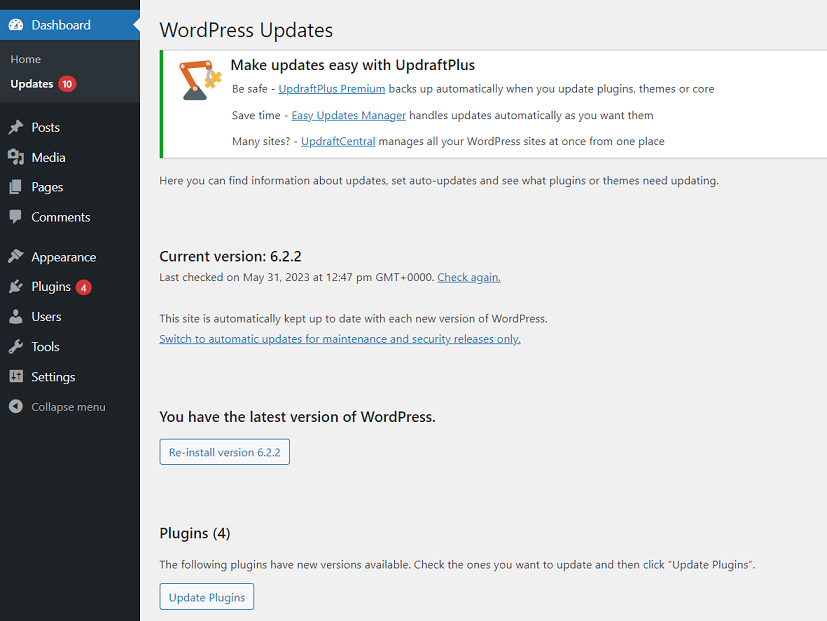Open Appearance via the paintbrush icon
Viewport: 827px width, 621px height.
point(14,257)
